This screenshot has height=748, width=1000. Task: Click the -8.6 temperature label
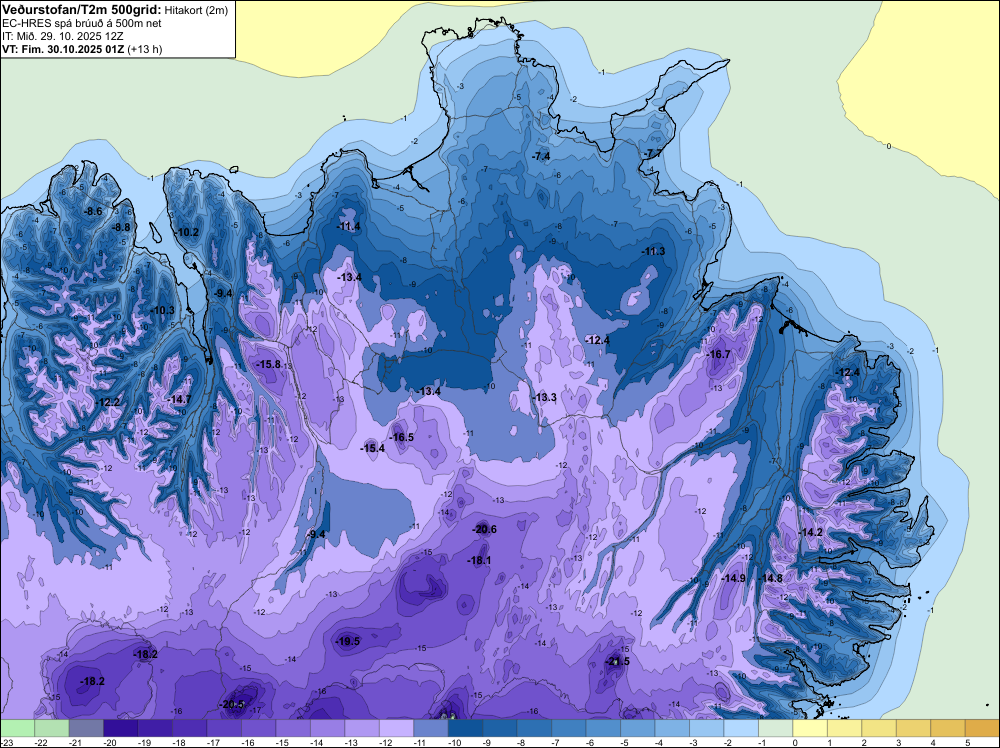pos(94,211)
